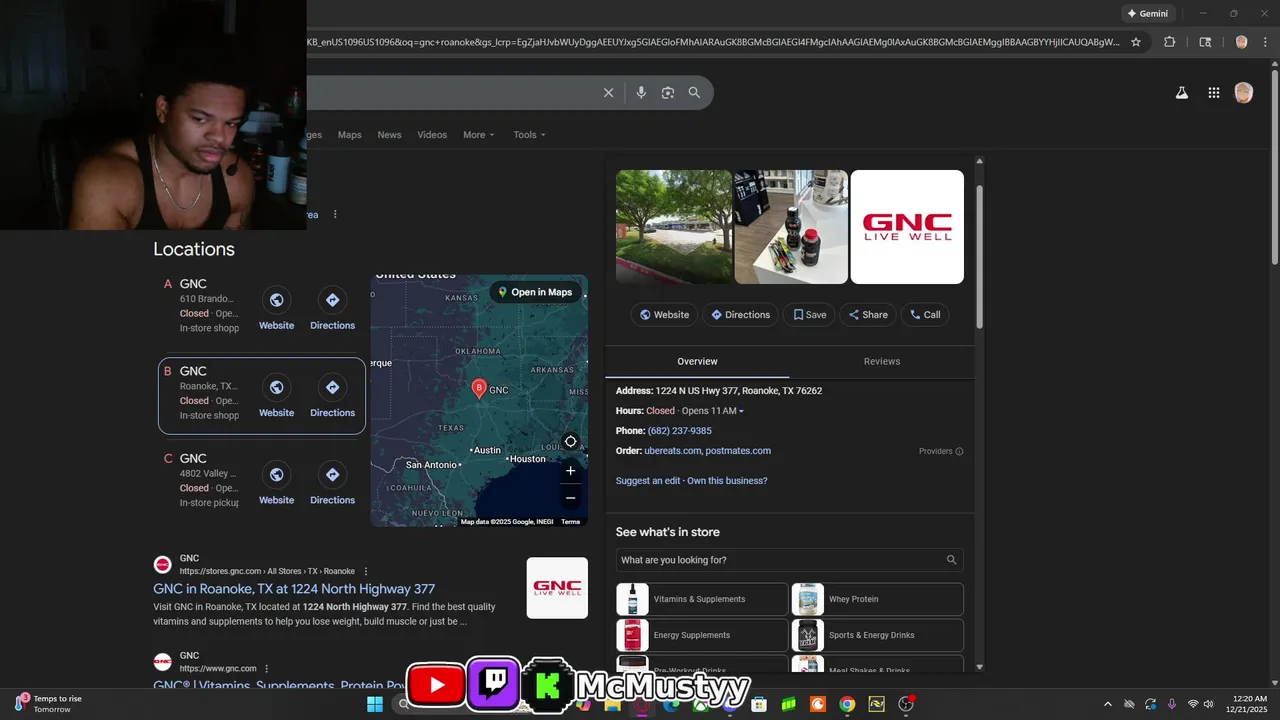
Task: Get Directions for GNC location B
Action: pos(333,387)
